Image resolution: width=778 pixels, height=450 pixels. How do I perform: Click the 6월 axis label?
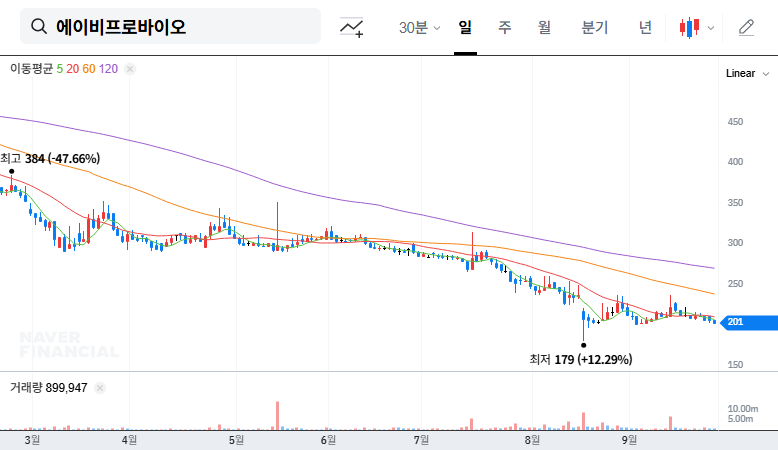[328, 440]
